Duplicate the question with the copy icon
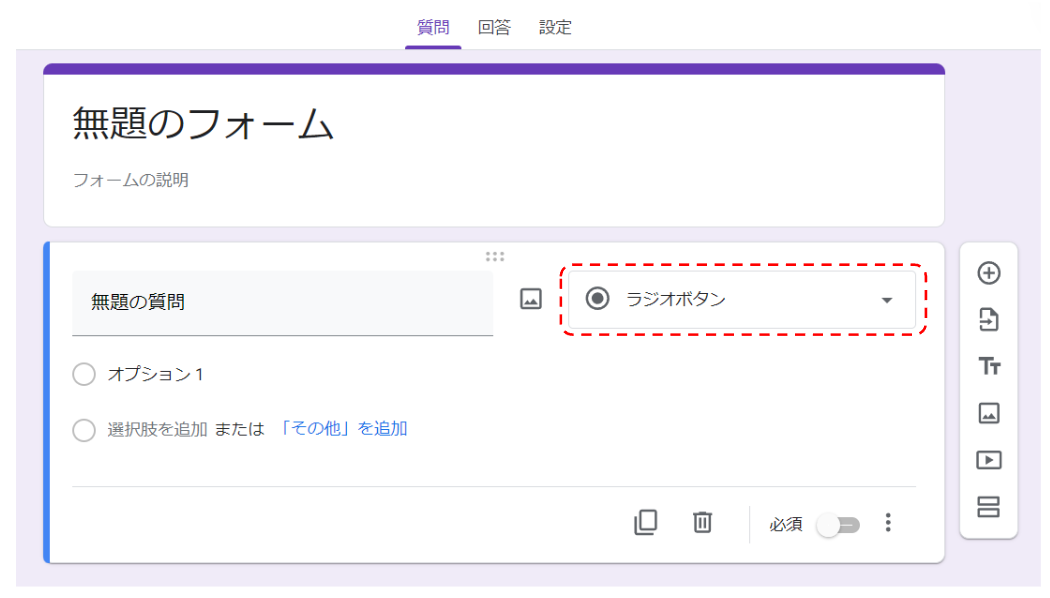 pos(646,522)
